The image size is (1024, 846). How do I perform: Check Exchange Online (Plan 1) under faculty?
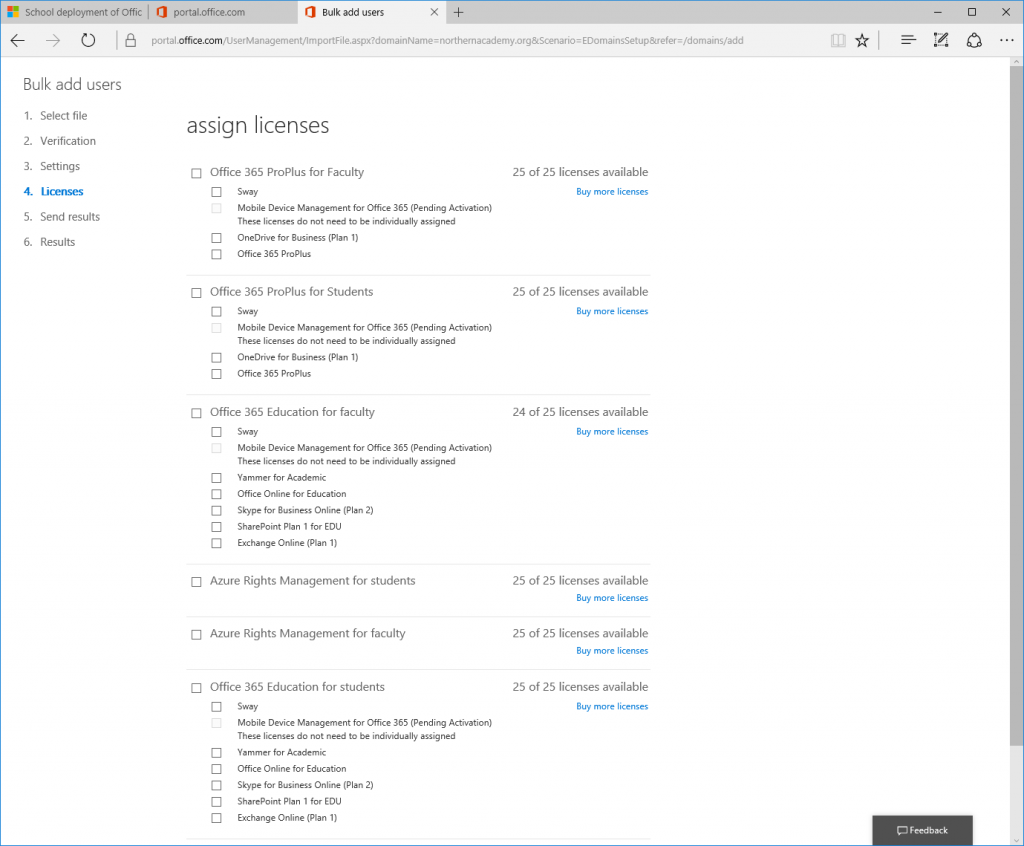pos(216,543)
